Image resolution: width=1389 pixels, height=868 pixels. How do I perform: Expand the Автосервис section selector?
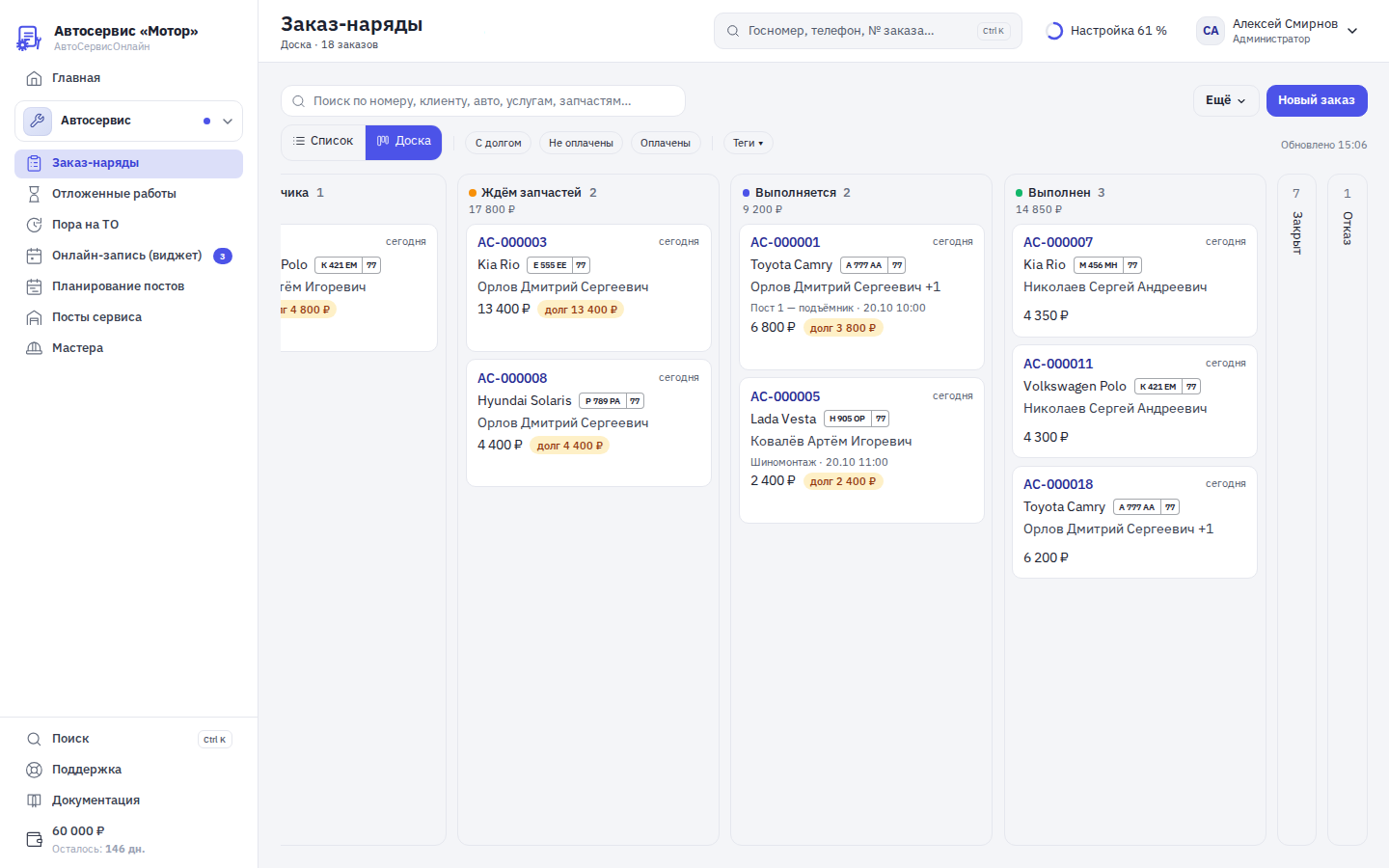(x=128, y=122)
